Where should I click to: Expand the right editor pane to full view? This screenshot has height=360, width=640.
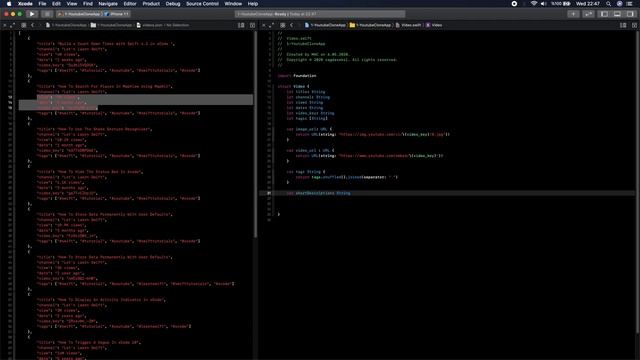(x=271, y=25)
